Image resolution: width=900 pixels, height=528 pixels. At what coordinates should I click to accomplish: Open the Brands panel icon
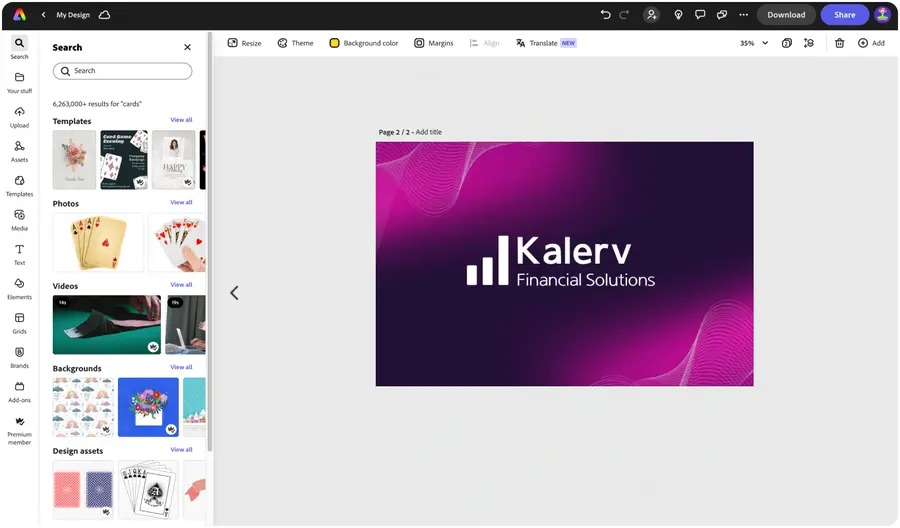tap(20, 352)
